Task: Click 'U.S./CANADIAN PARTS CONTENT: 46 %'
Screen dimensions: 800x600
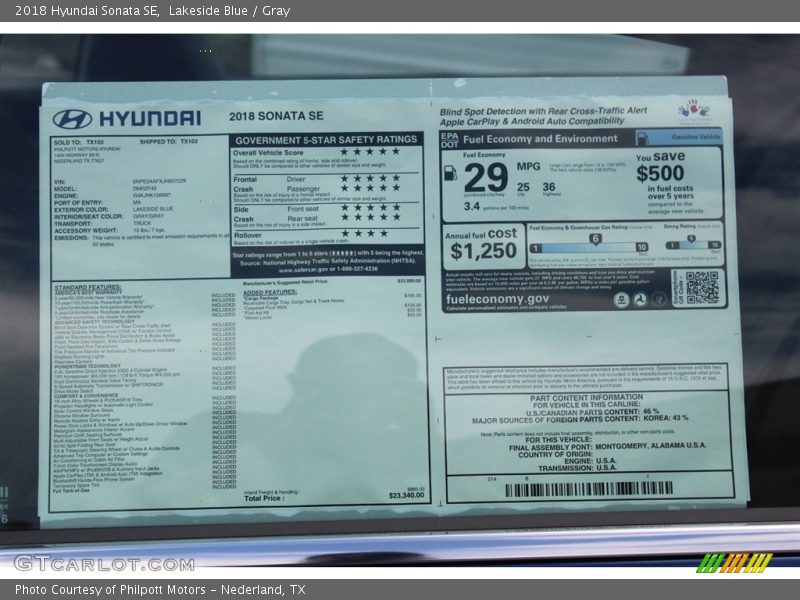Action: click(x=592, y=412)
